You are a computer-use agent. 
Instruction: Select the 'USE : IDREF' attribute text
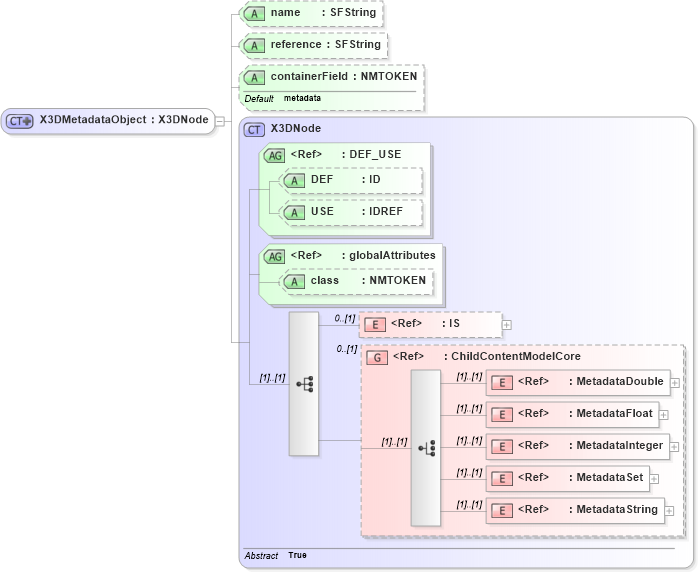(x=357, y=211)
